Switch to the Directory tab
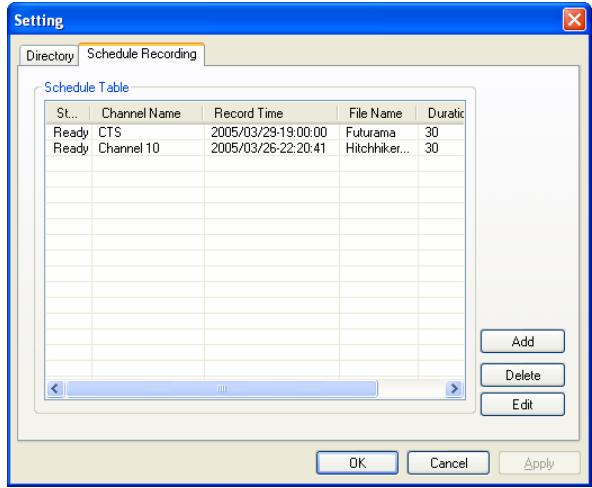 [49, 56]
